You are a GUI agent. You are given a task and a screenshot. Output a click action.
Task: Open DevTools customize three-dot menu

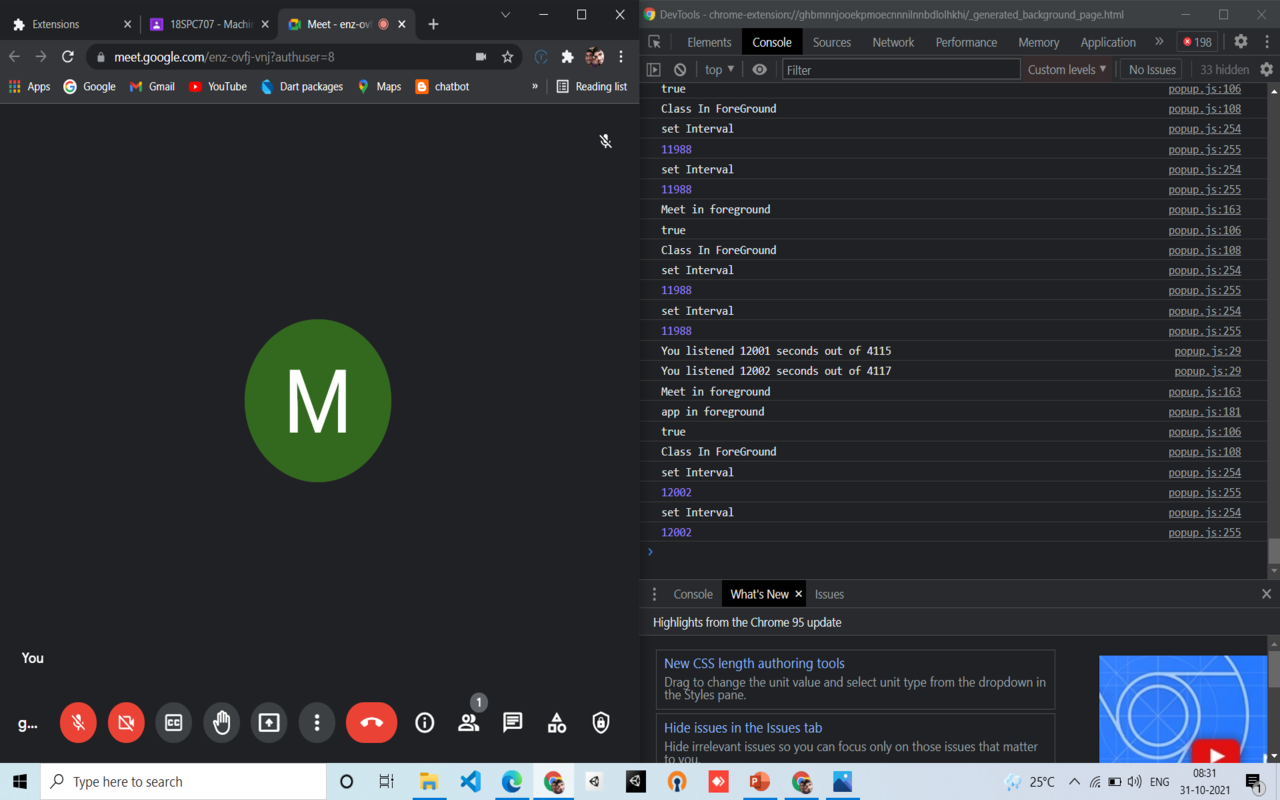click(1267, 42)
